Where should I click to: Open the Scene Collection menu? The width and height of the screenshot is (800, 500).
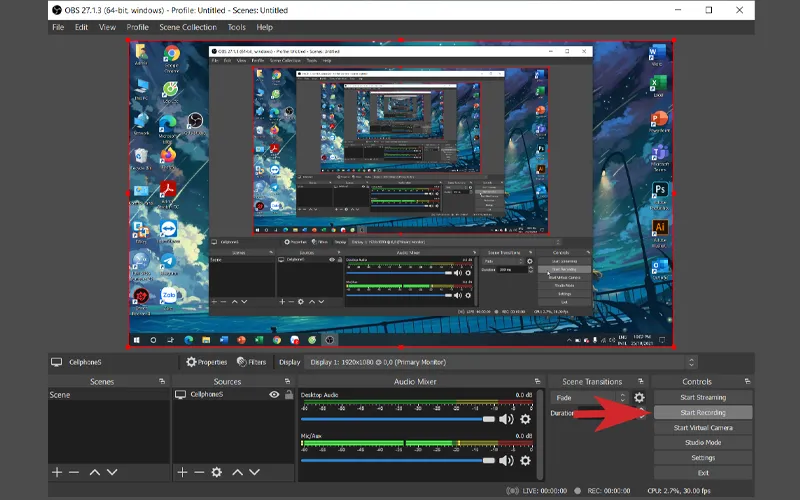188,27
